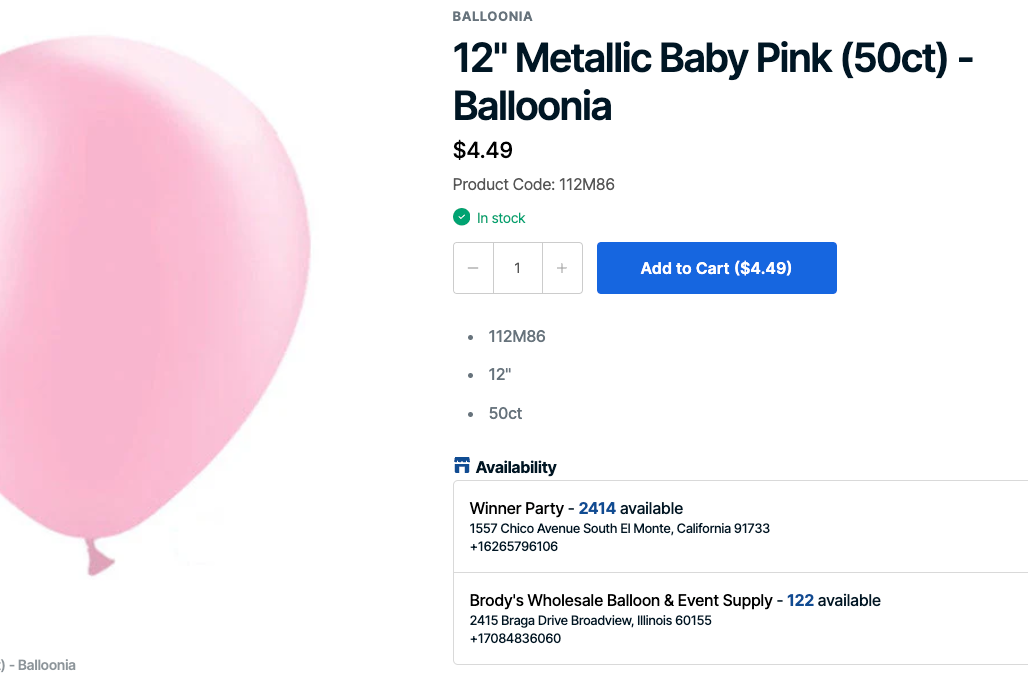Image resolution: width=1028 pixels, height=682 pixels.
Task: Click the Broadview, Illinois address
Action: click(590, 620)
